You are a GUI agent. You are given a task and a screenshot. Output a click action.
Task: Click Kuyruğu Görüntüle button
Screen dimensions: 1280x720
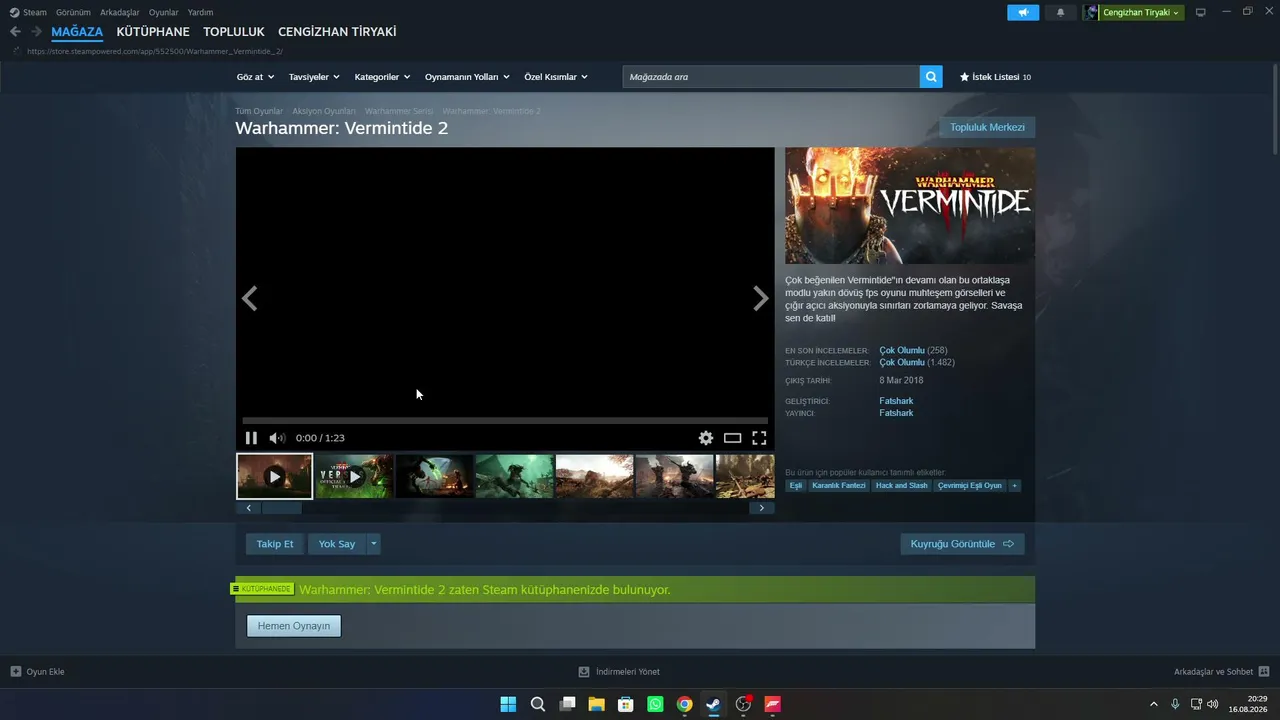962,544
